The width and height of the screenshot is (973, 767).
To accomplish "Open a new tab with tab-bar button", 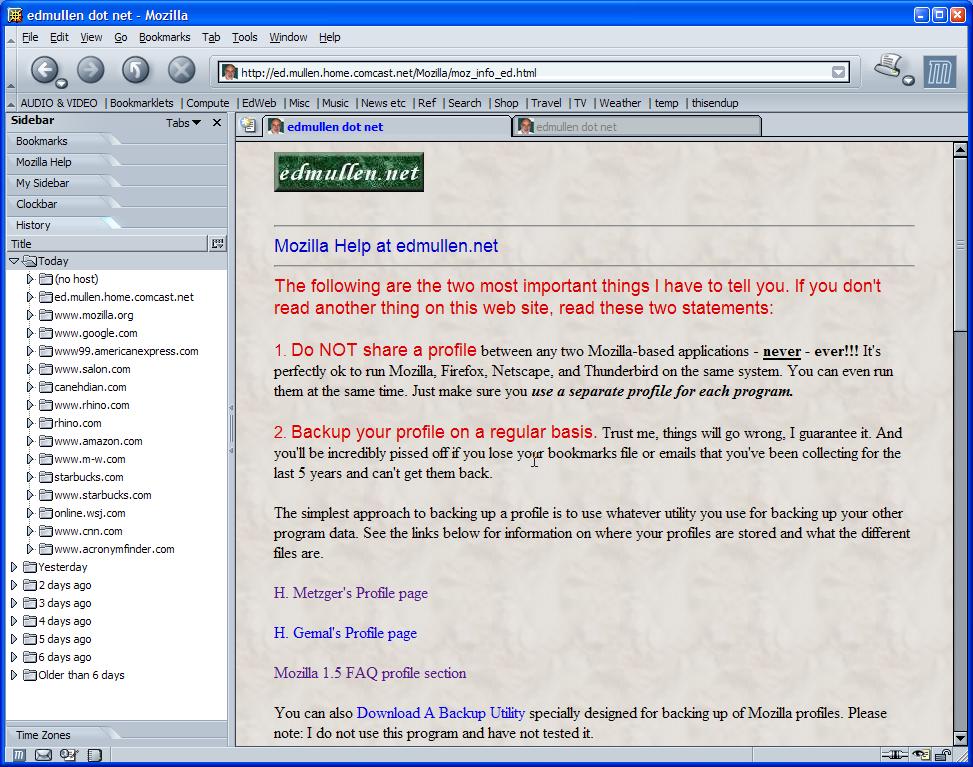I will tap(248, 126).
